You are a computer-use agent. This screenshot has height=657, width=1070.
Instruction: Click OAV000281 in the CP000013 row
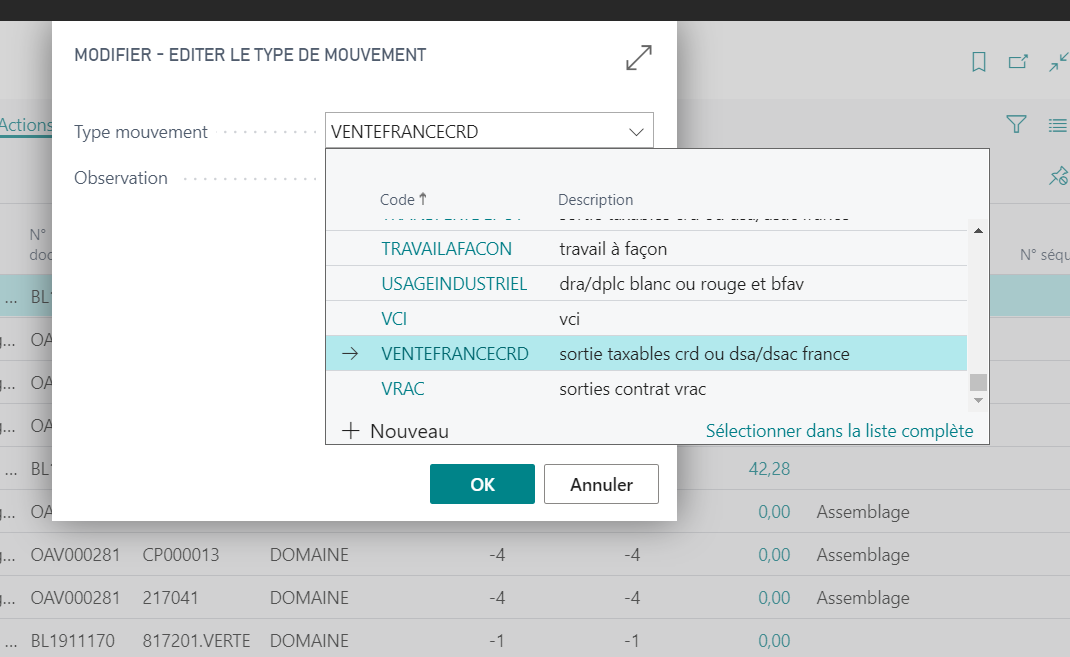click(75, 555)
